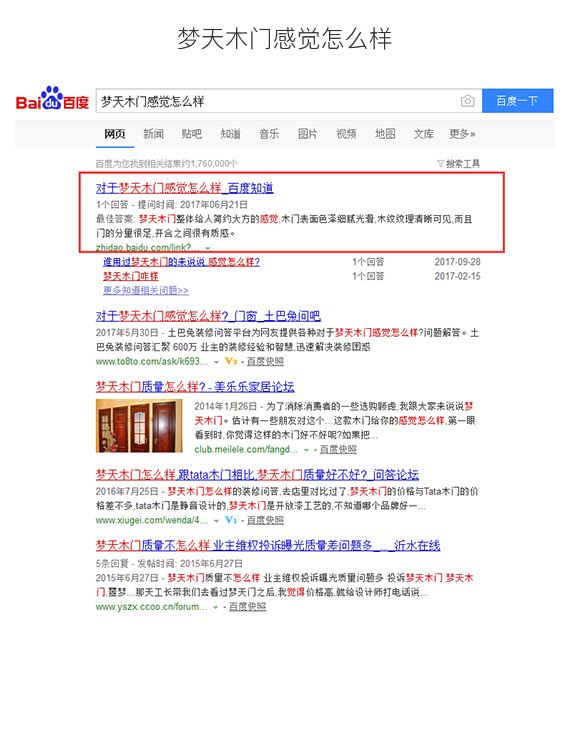This screenshot has width=570, height=740.
Task: Click the V1 credibility badge near xiugei.com
Action: pyautogui.click(x=231, y=520)
